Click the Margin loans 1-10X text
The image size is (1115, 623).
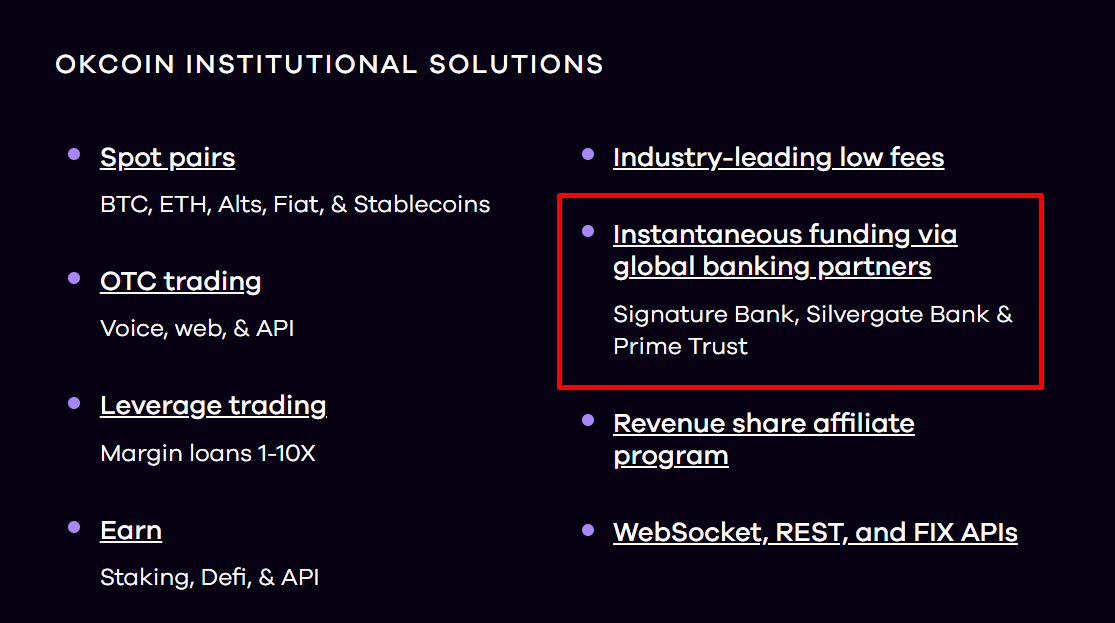pos(208,454)
